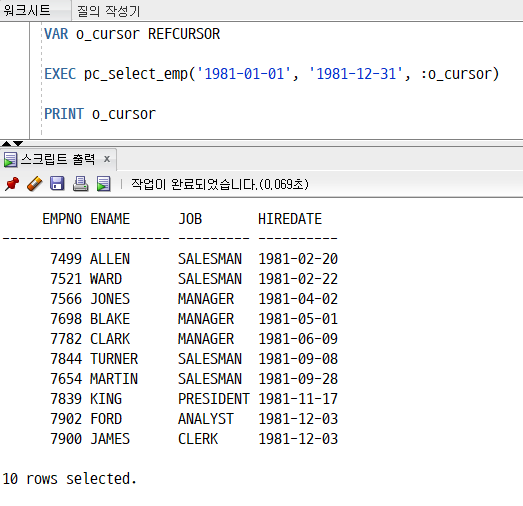Click the completion status message text

(x=220, y=184)
